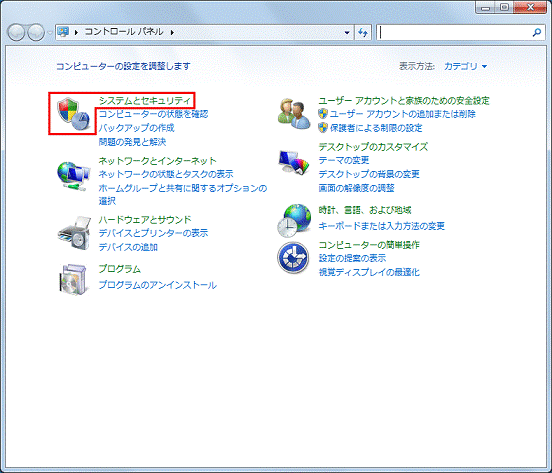Click プログラムのアンインストール link
552x473 pixels.
157,285
